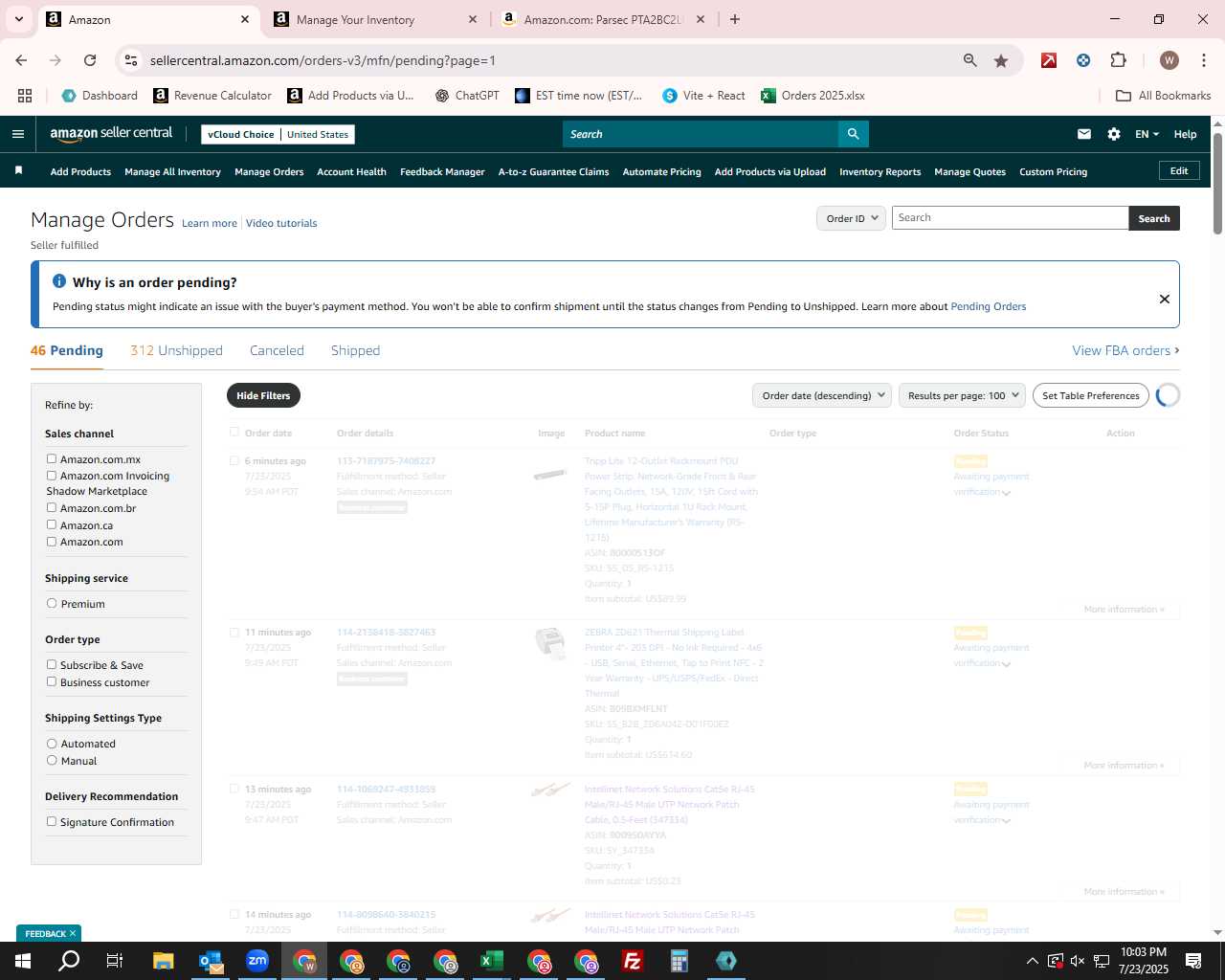Open Automate Pricing in nav bar

coord(661,171)
